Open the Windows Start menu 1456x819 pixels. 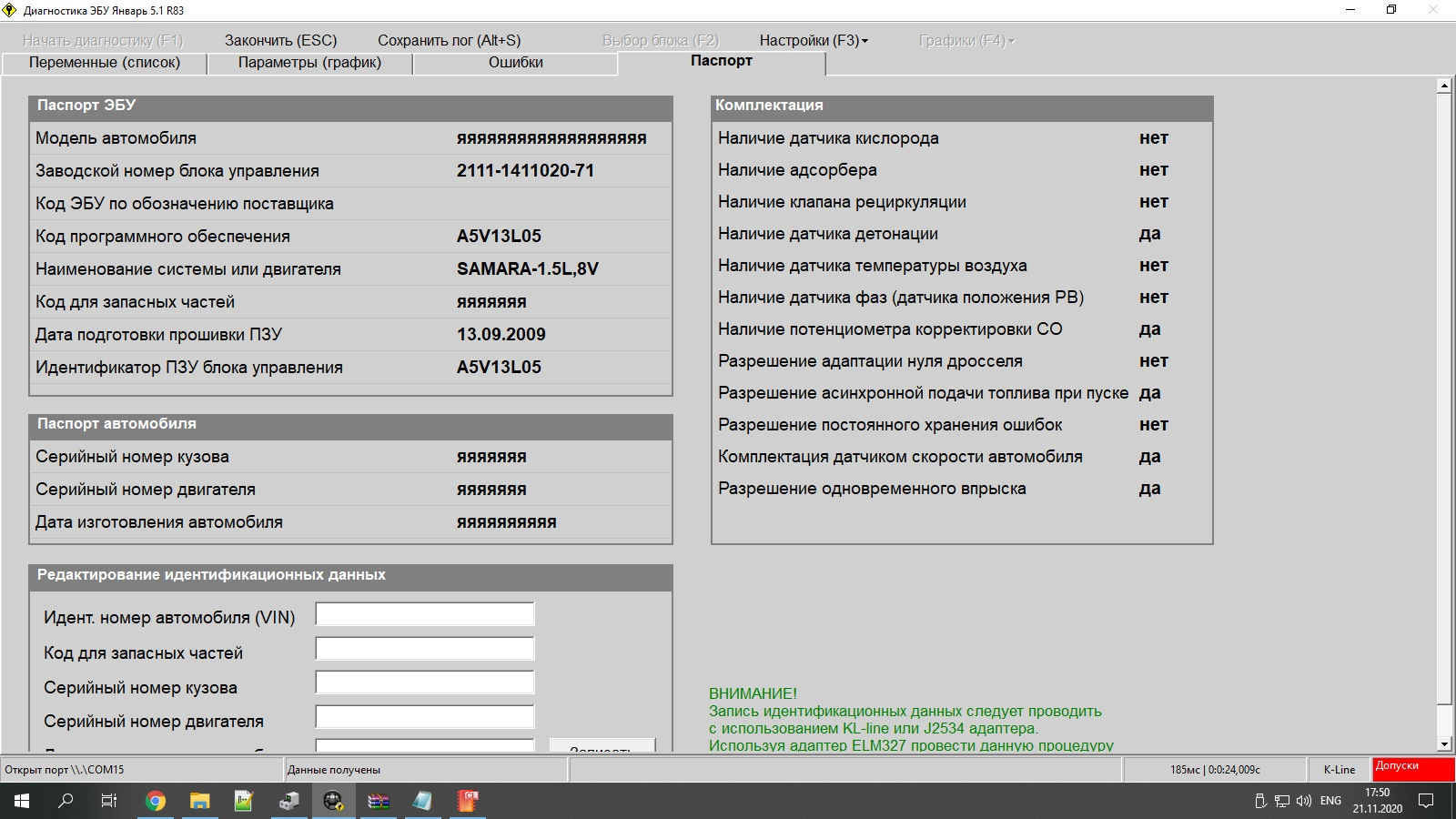click(22, 801)
